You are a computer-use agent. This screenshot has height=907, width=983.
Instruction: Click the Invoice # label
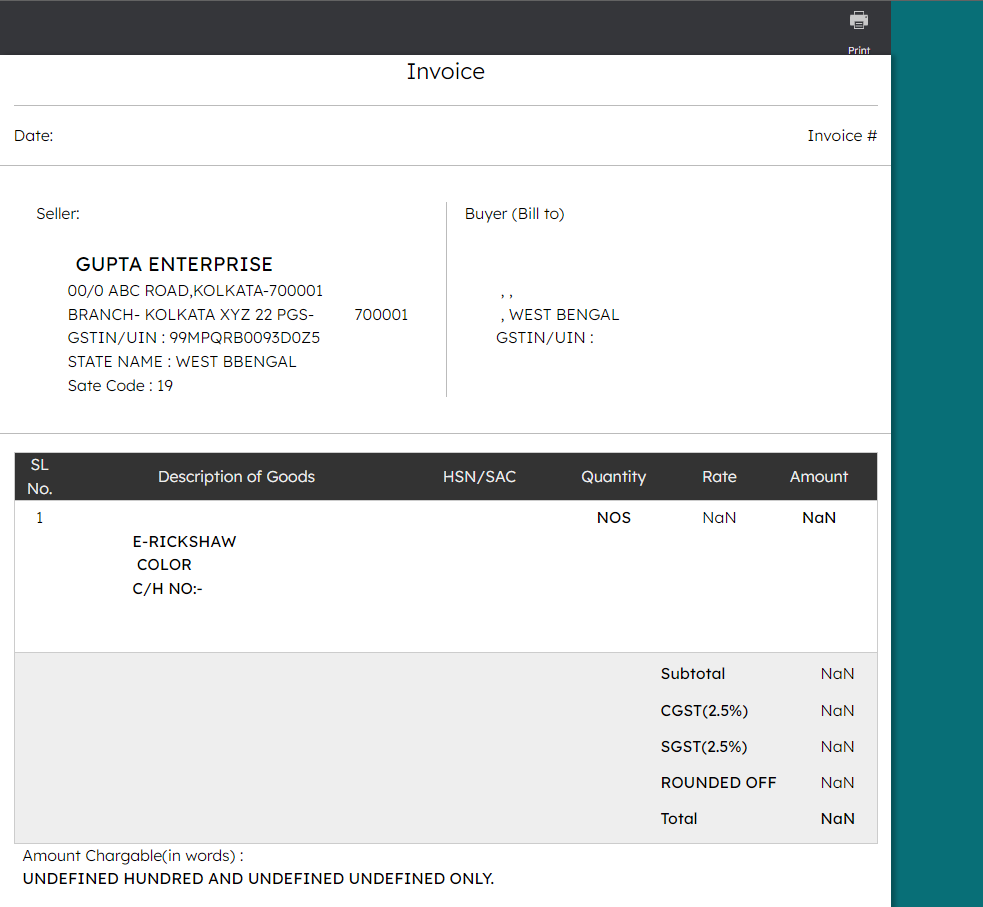(x=841, y=136)
